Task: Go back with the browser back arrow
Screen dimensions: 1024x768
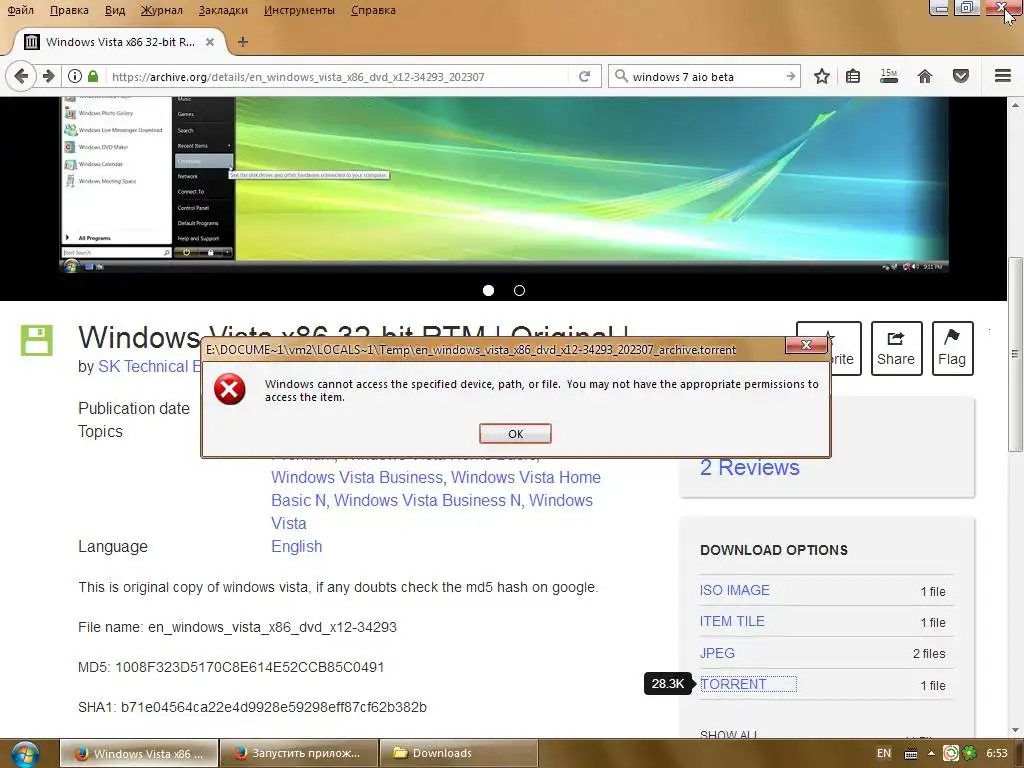Action: [x=21, y=76]
